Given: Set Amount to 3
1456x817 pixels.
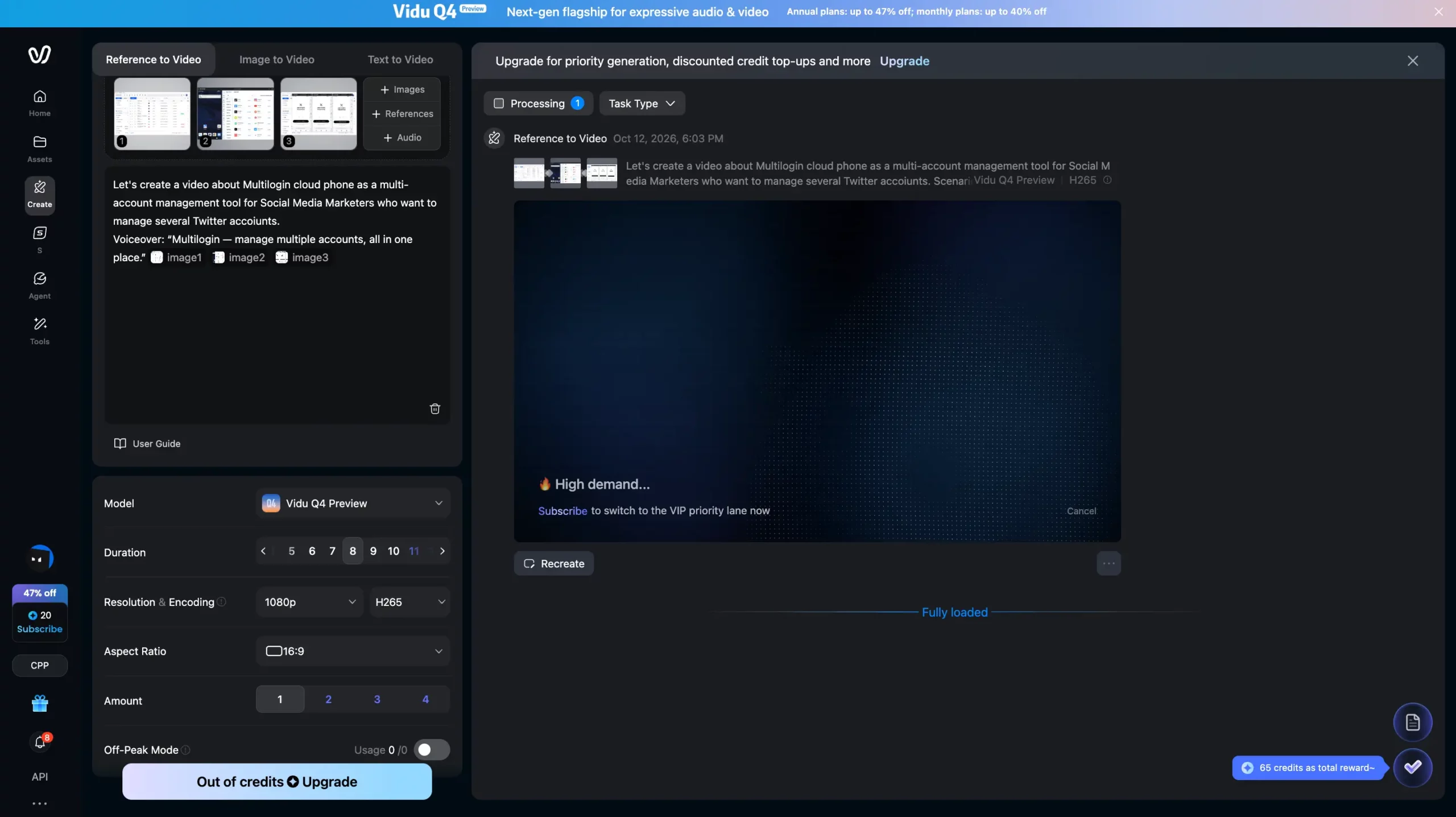Looking at the screenshot, I should (x=377, y=699).
